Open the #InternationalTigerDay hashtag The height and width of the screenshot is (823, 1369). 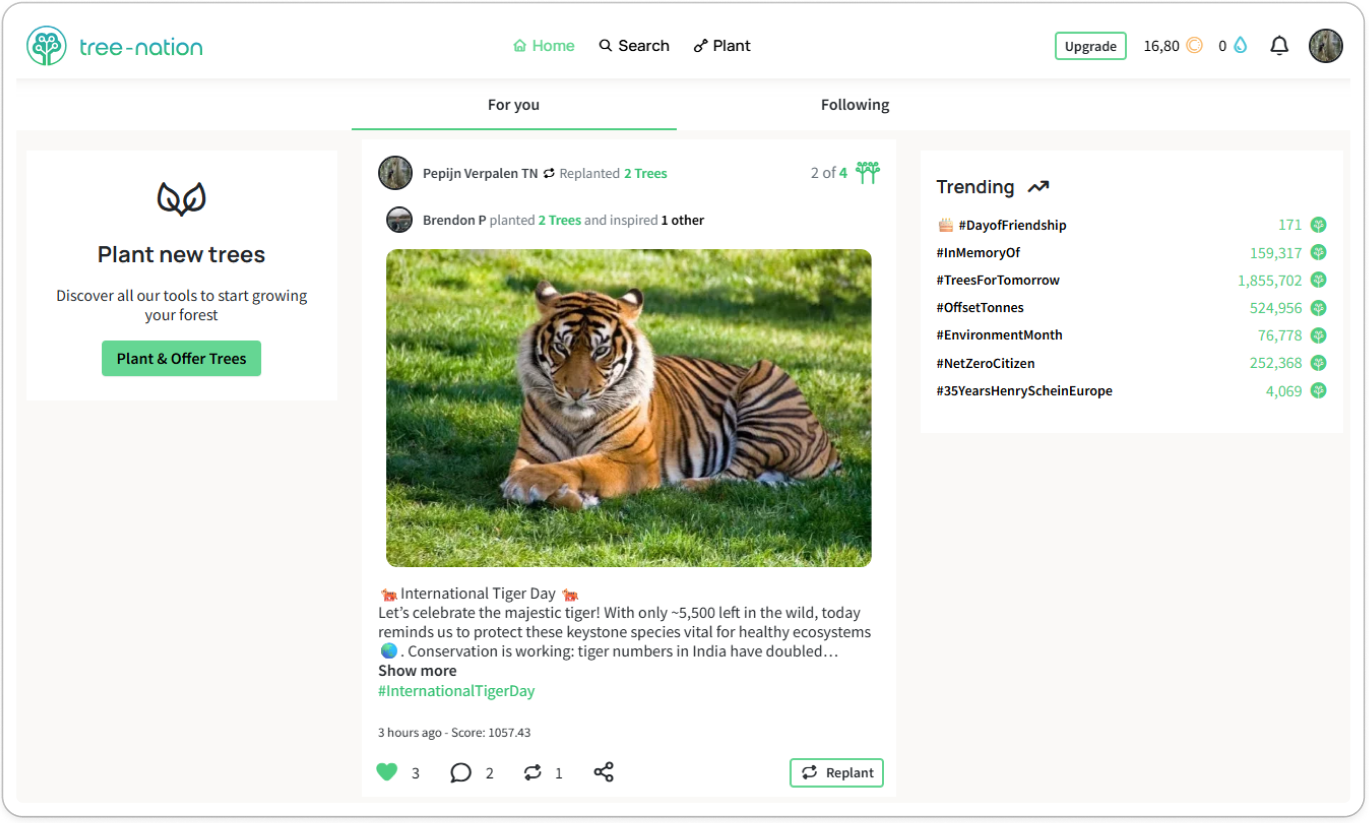[x=456, y=691]
